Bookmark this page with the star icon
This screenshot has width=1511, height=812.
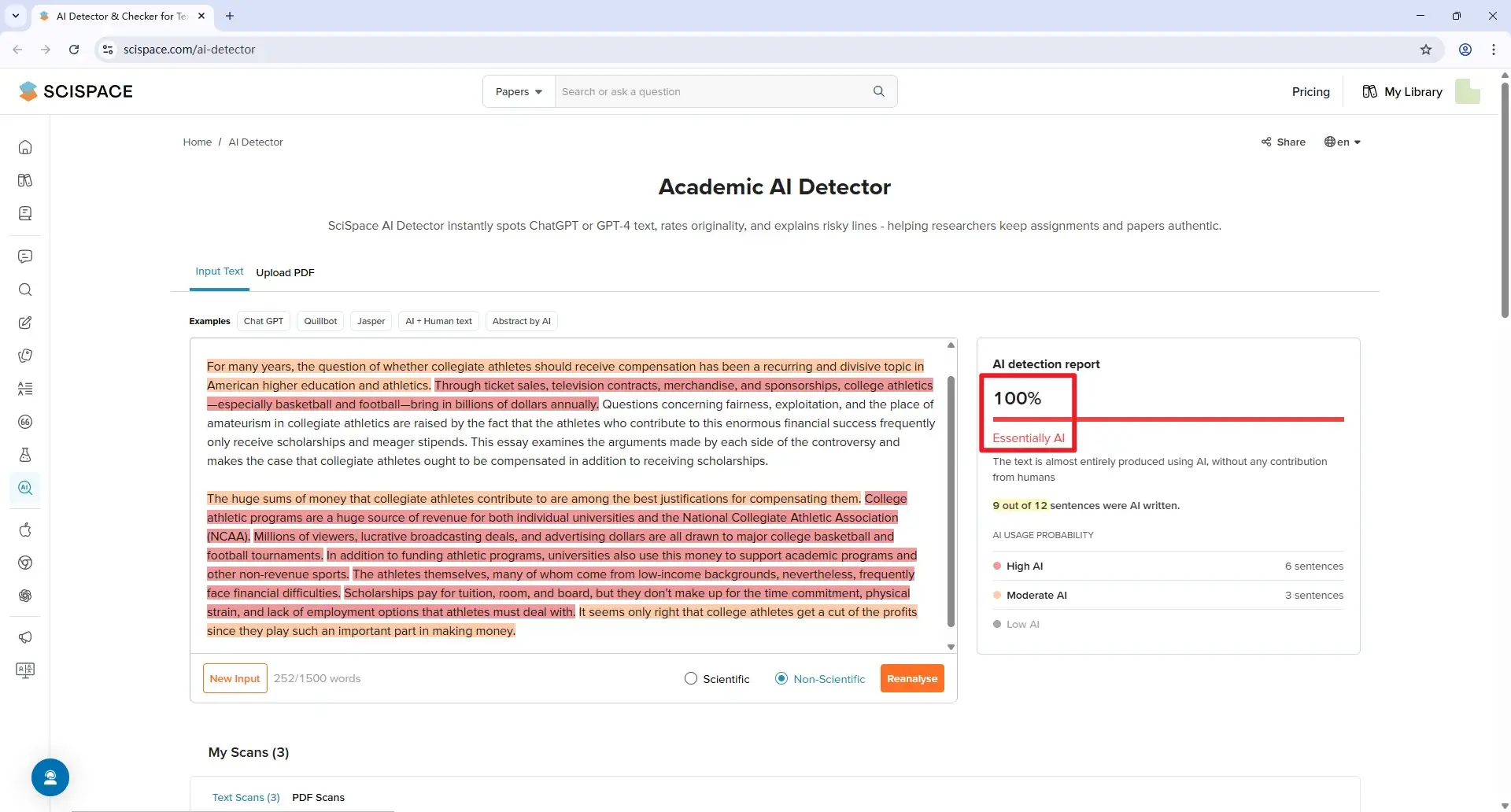coord(1426,50)
